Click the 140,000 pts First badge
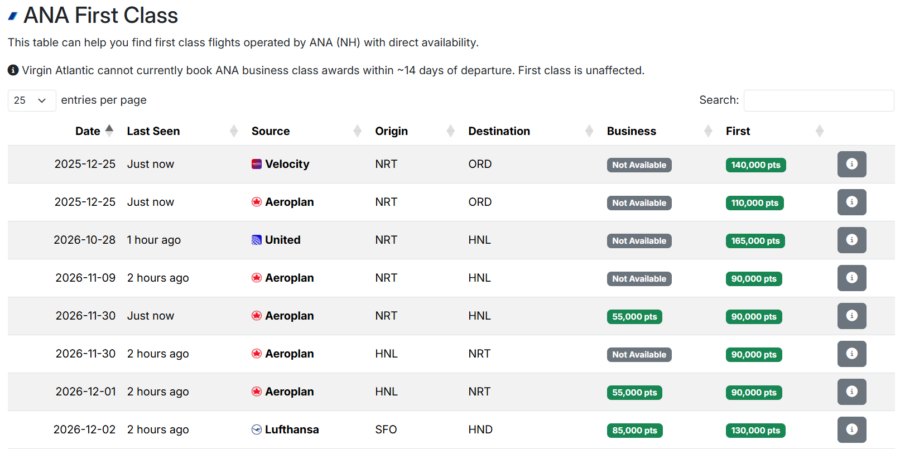This screenshot has height=449, width=900. pos(755,165)
